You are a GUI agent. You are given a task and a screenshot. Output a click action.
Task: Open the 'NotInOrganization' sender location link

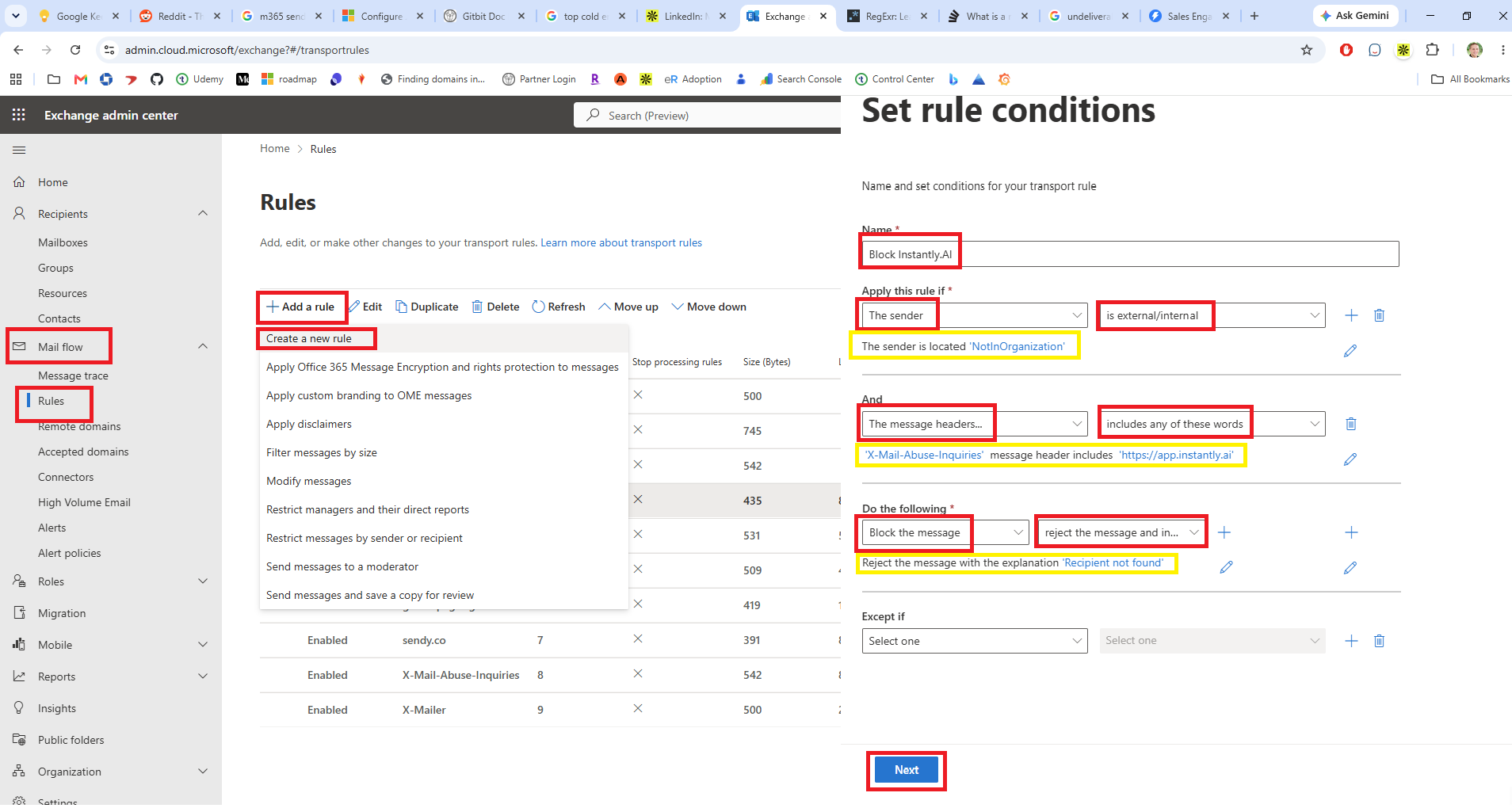click(1018, 346)
